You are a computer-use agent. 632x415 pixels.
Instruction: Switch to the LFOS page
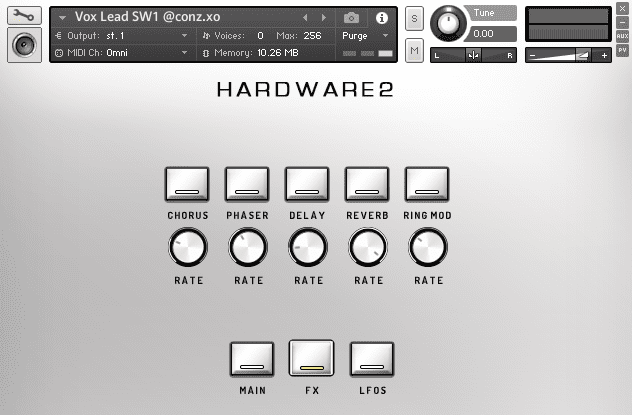pos(372,359)
